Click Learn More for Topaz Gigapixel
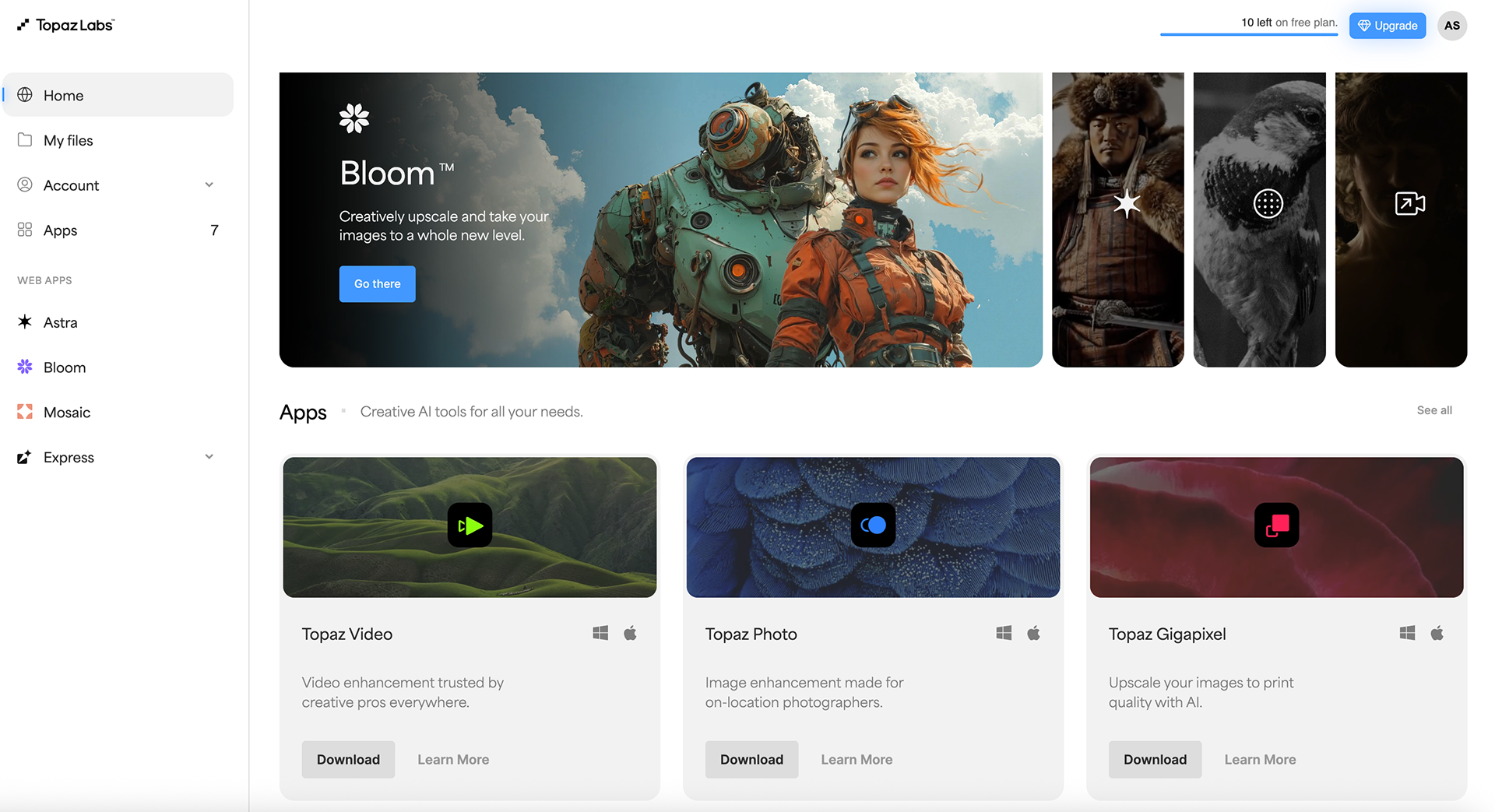 tap(1260, 759)
